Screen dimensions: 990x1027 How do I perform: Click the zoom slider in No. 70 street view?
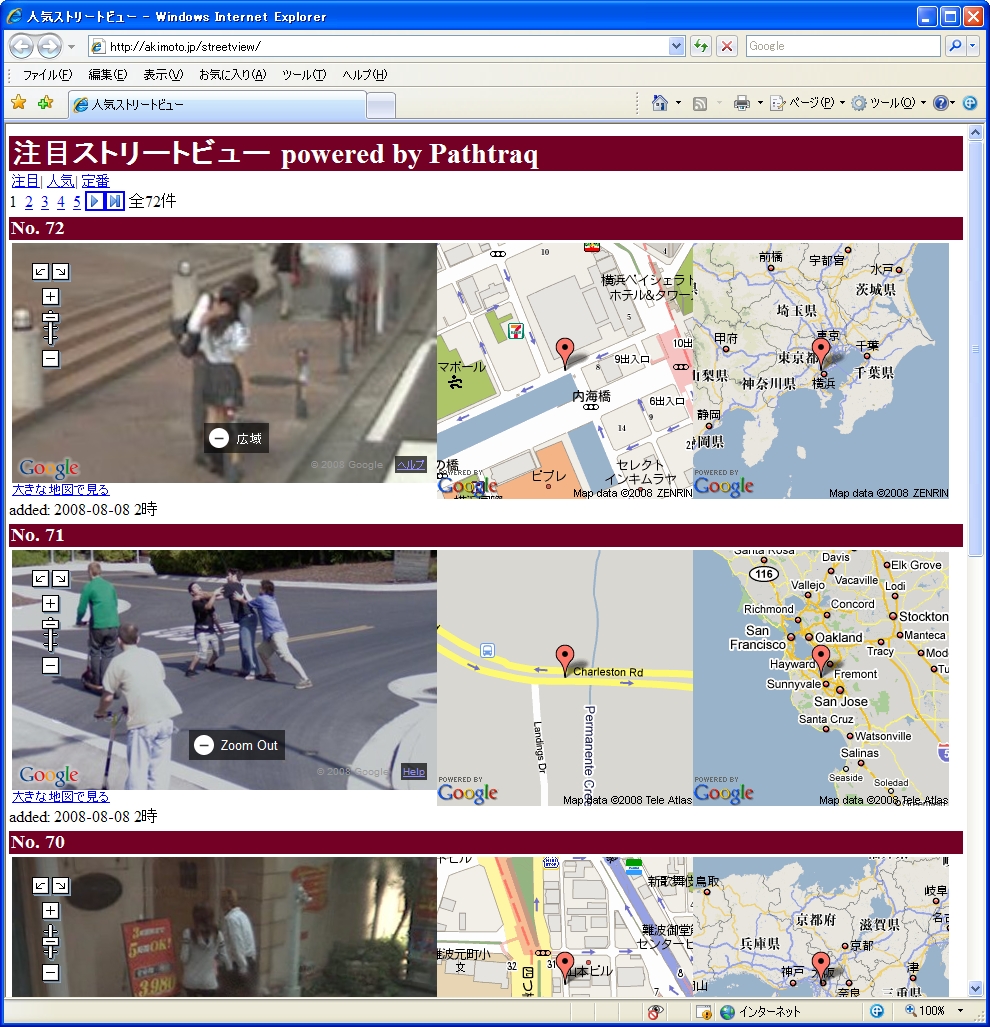click(50, 941)
